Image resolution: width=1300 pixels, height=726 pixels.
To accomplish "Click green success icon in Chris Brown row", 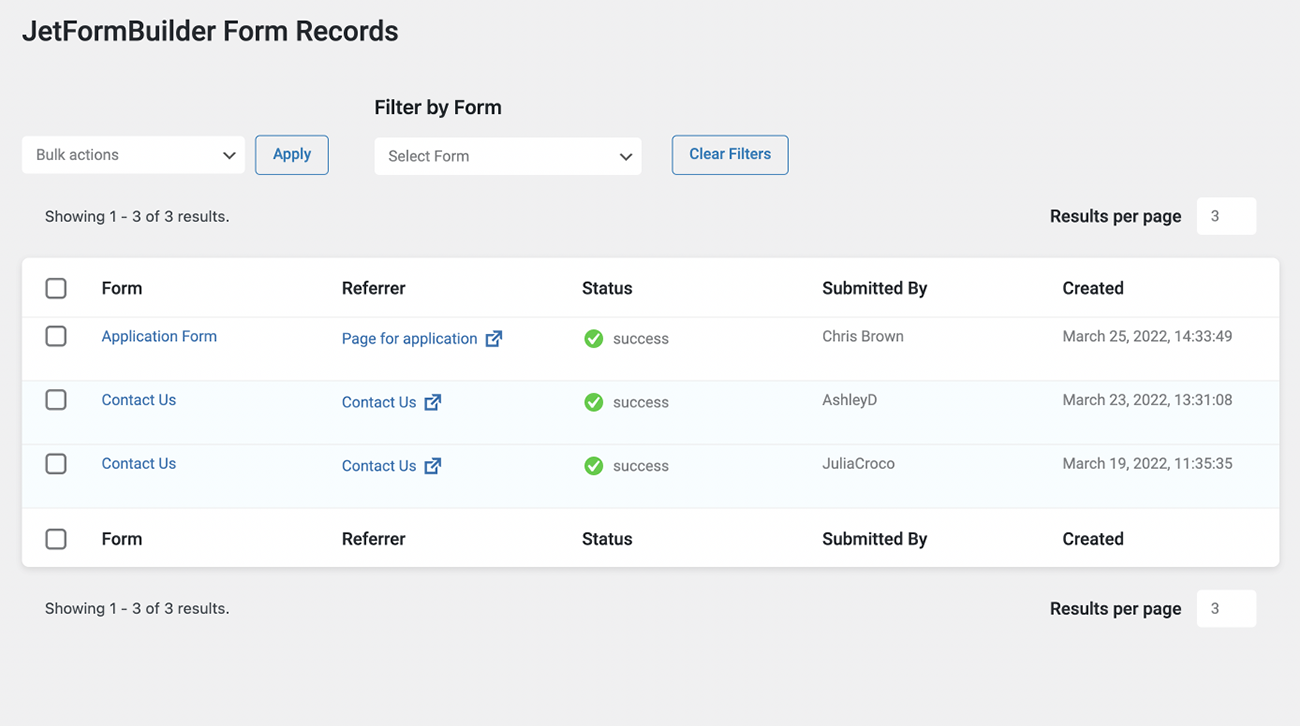I will tap(594, 339).
